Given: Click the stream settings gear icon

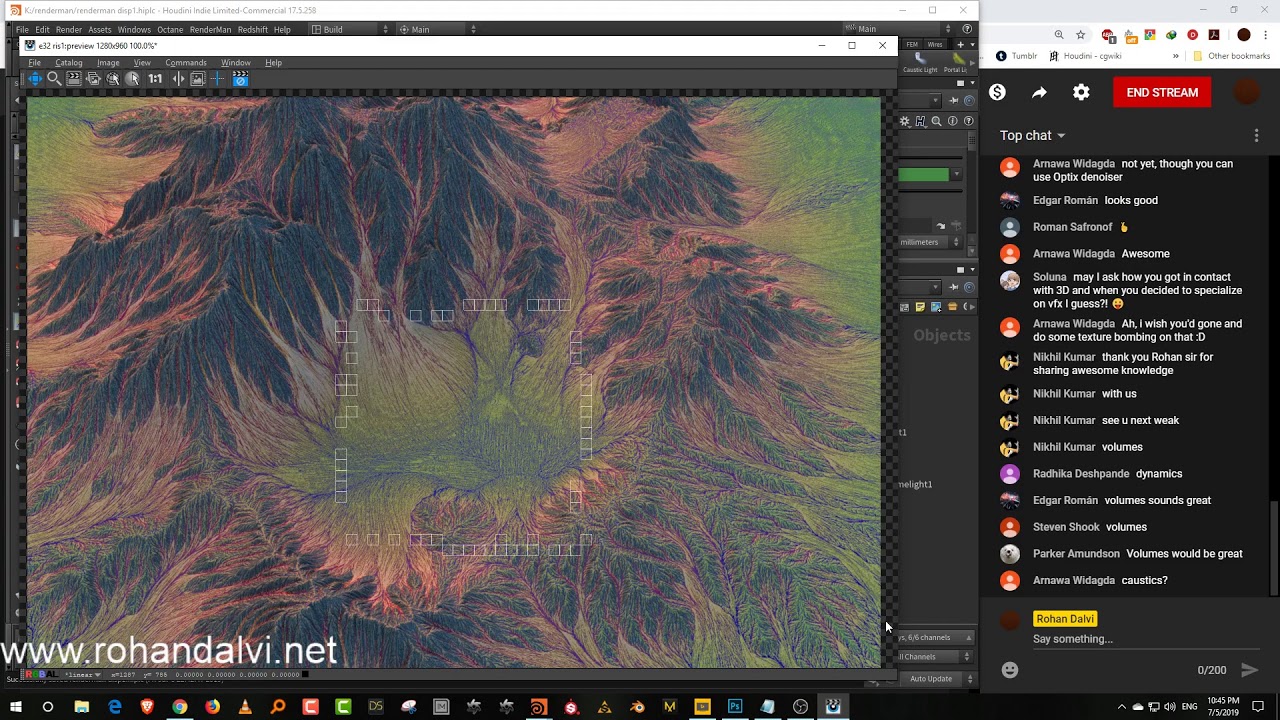Looking at the screenshot, I should tap(1081, 92).
